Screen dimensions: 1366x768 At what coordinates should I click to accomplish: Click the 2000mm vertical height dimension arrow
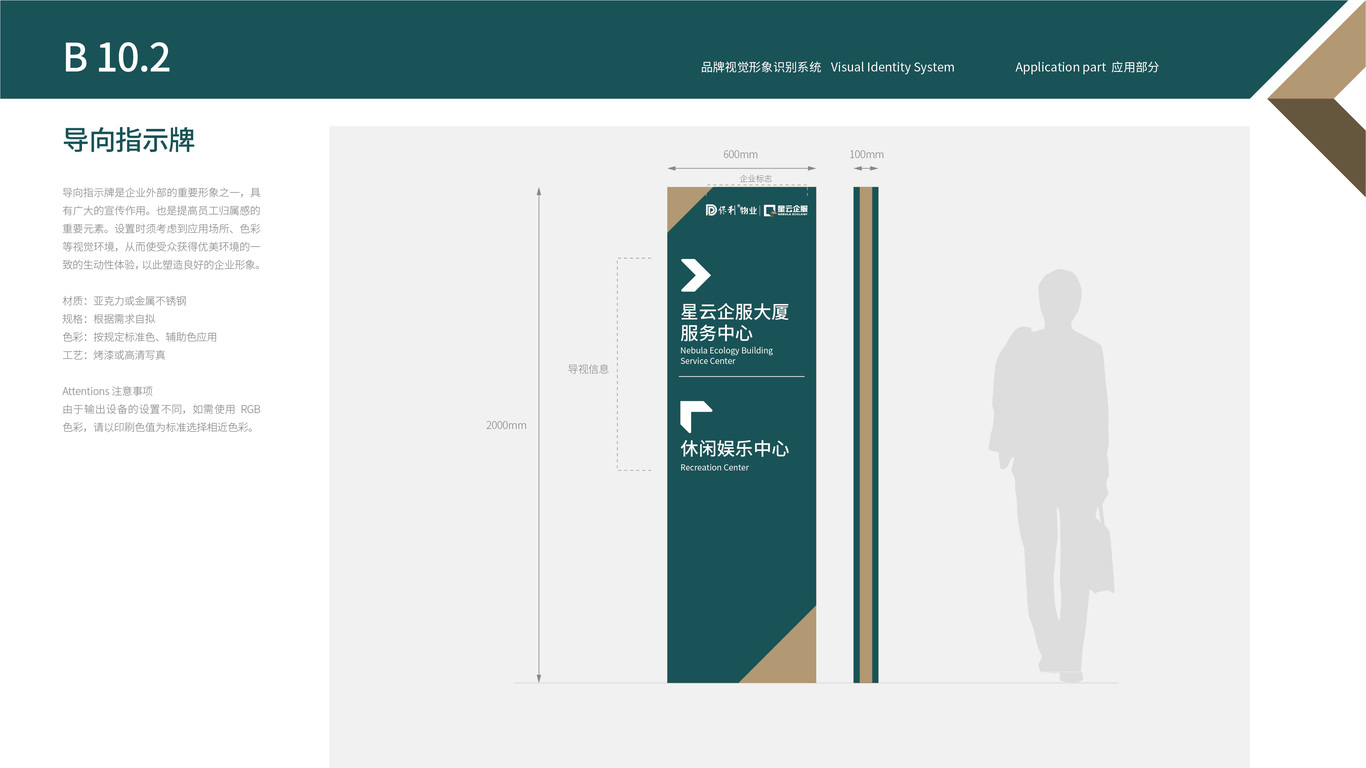[x=539, y=435]
